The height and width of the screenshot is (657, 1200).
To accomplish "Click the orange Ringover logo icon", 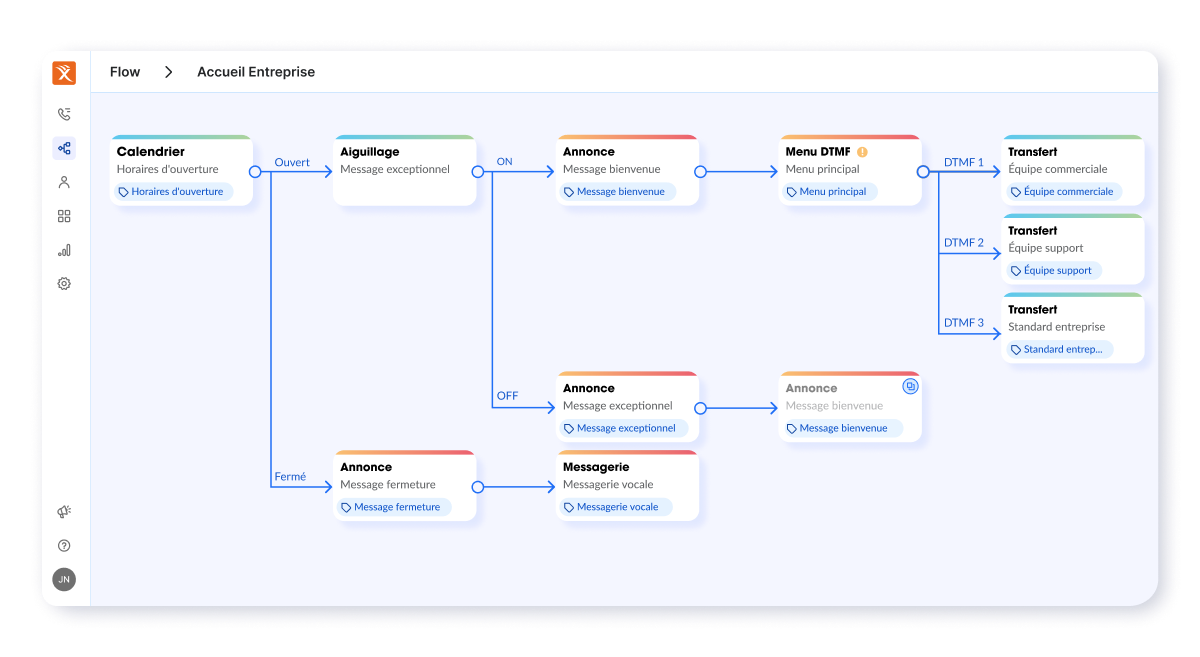I will point(64,73).
